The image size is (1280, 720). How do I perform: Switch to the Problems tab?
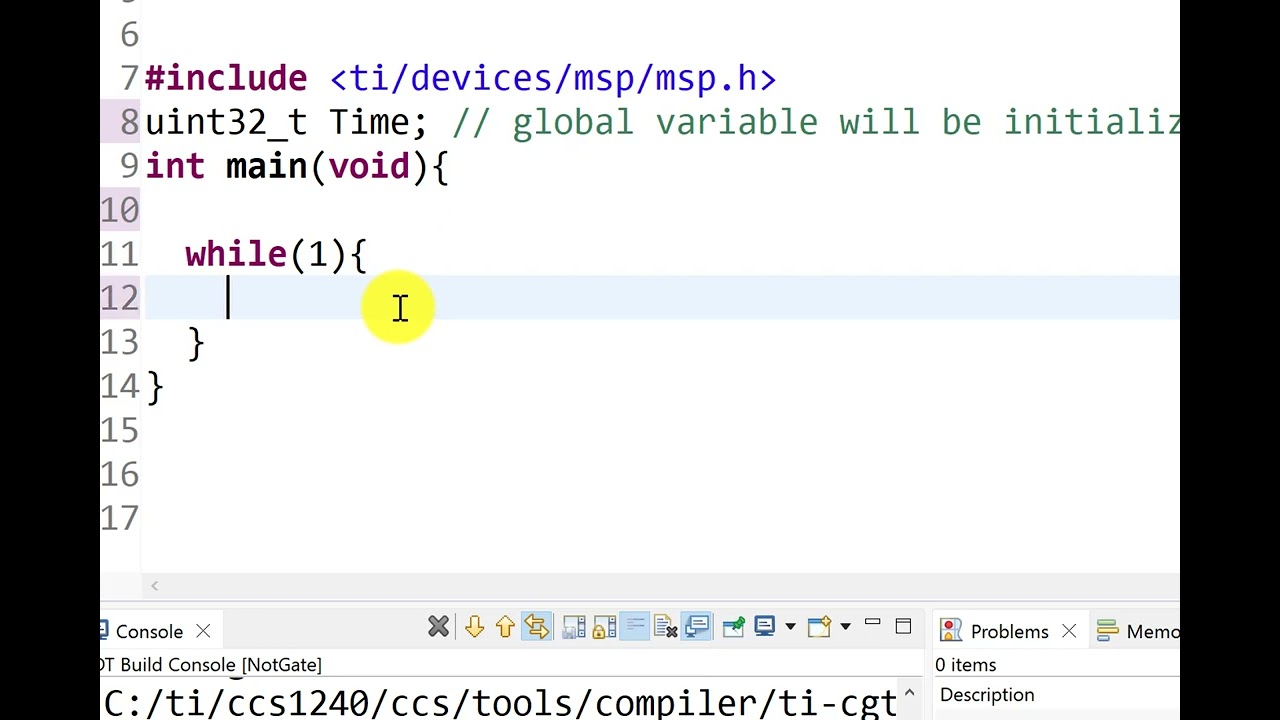click(1009, 631)
